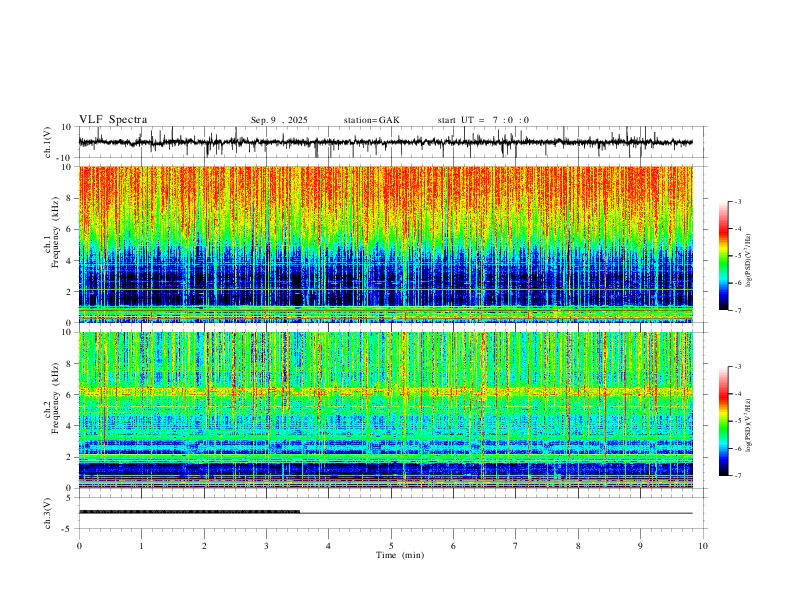
Task: Click time axis tick label "3"
Action: click(266, 546)
